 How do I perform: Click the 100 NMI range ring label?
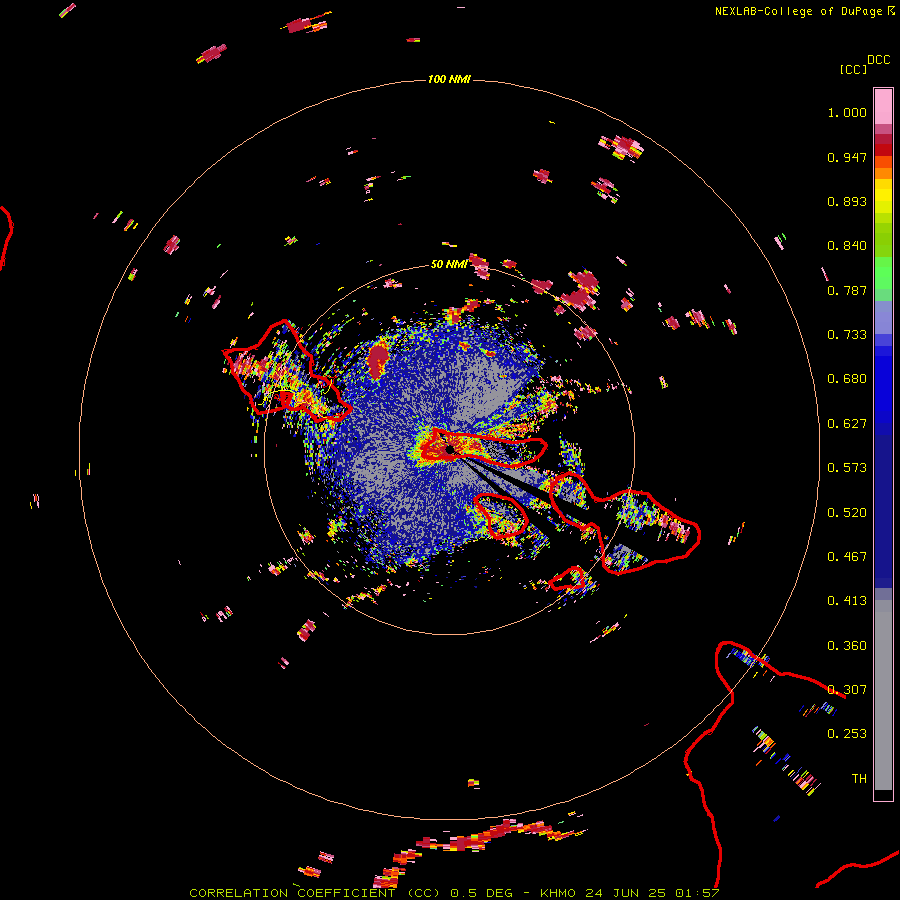[449, 79]
